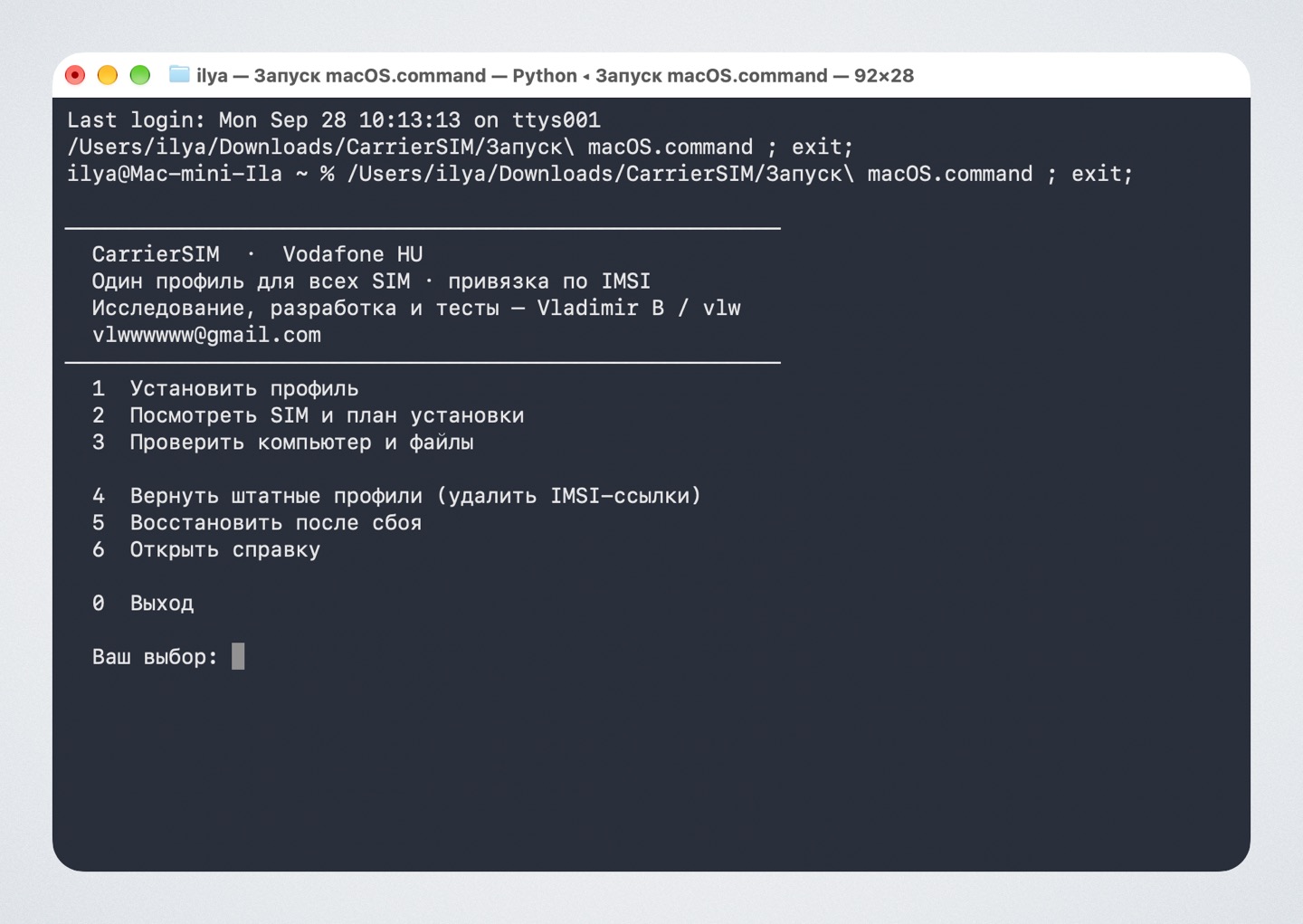This screenshot has height=924, width=1303.
Task: Click the "Ваш выбор:" prompt label
Action: tap(155, 657)
